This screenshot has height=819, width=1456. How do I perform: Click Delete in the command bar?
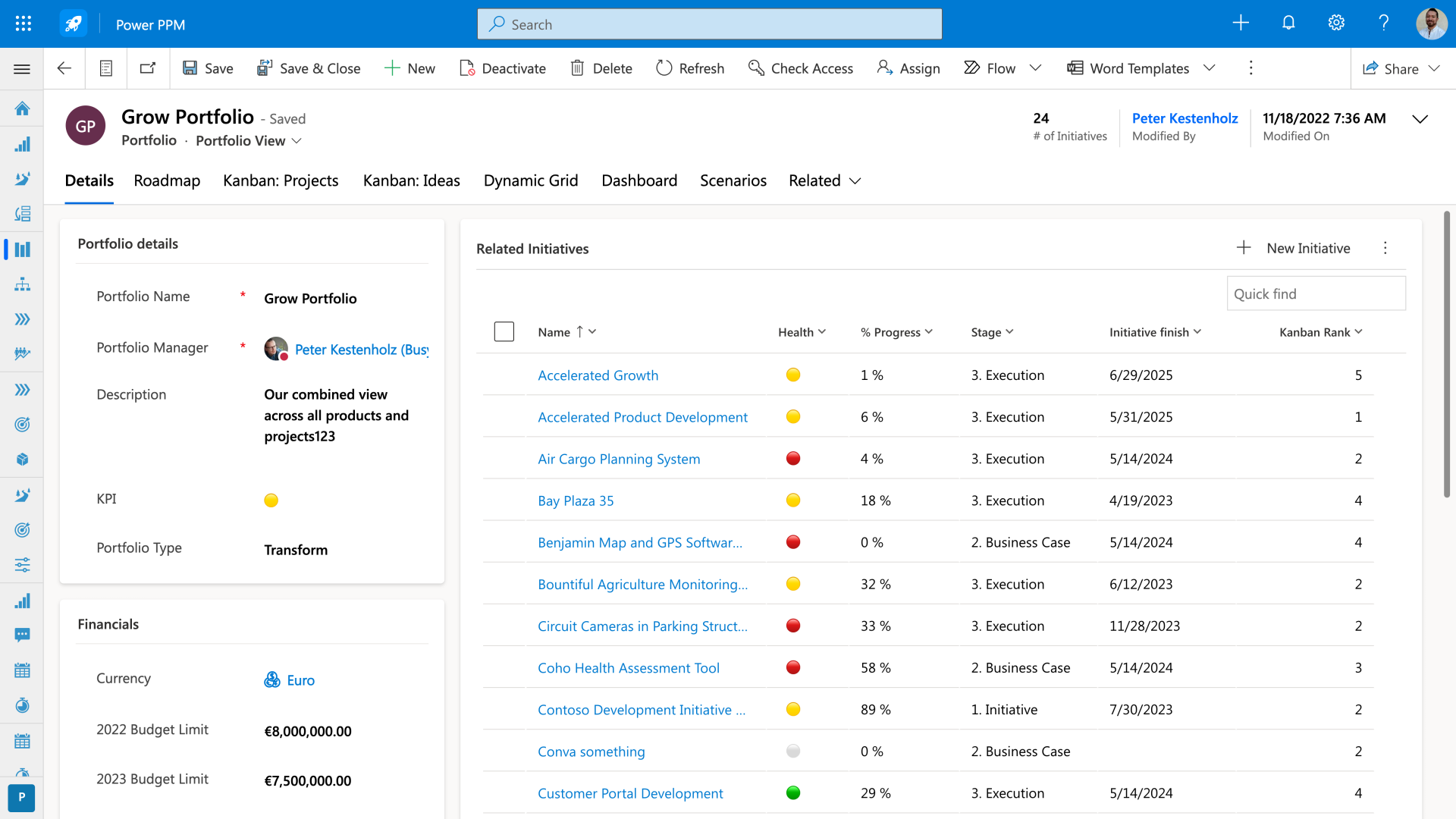(601, 68)
